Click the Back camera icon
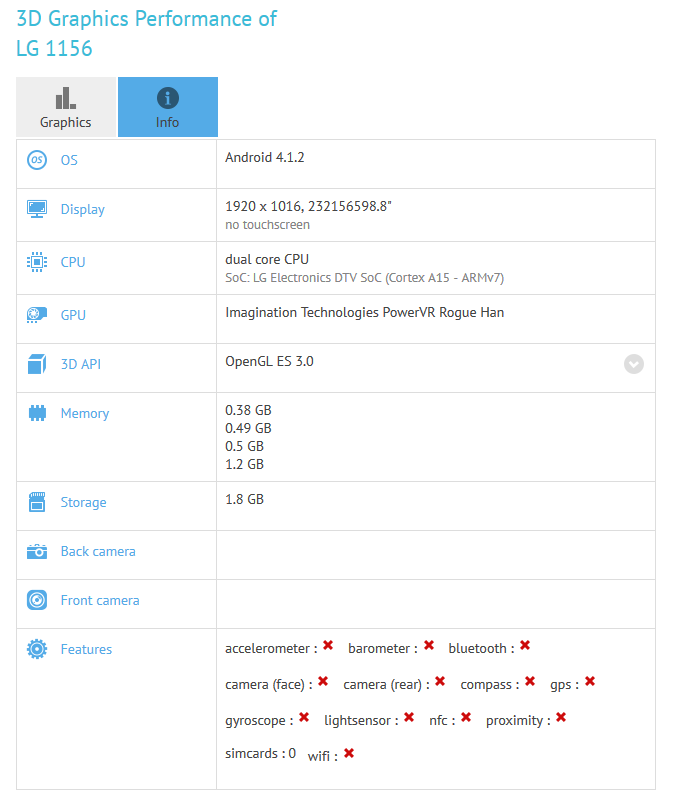Screen dimensions: 677x805 point(37,551)
